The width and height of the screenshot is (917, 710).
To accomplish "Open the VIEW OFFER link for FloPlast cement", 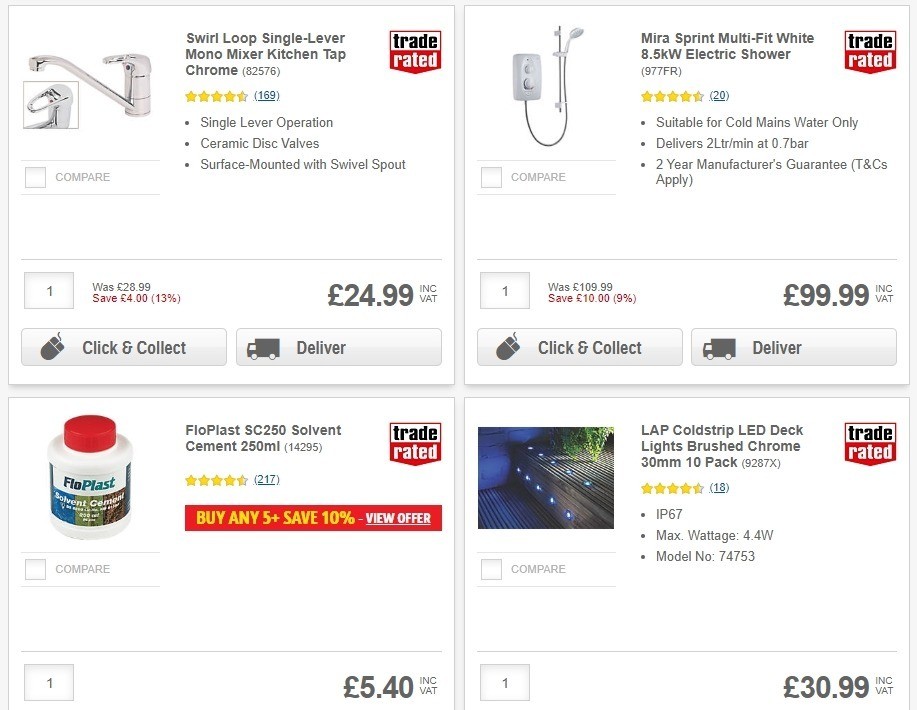I will (x=399, y=518).
